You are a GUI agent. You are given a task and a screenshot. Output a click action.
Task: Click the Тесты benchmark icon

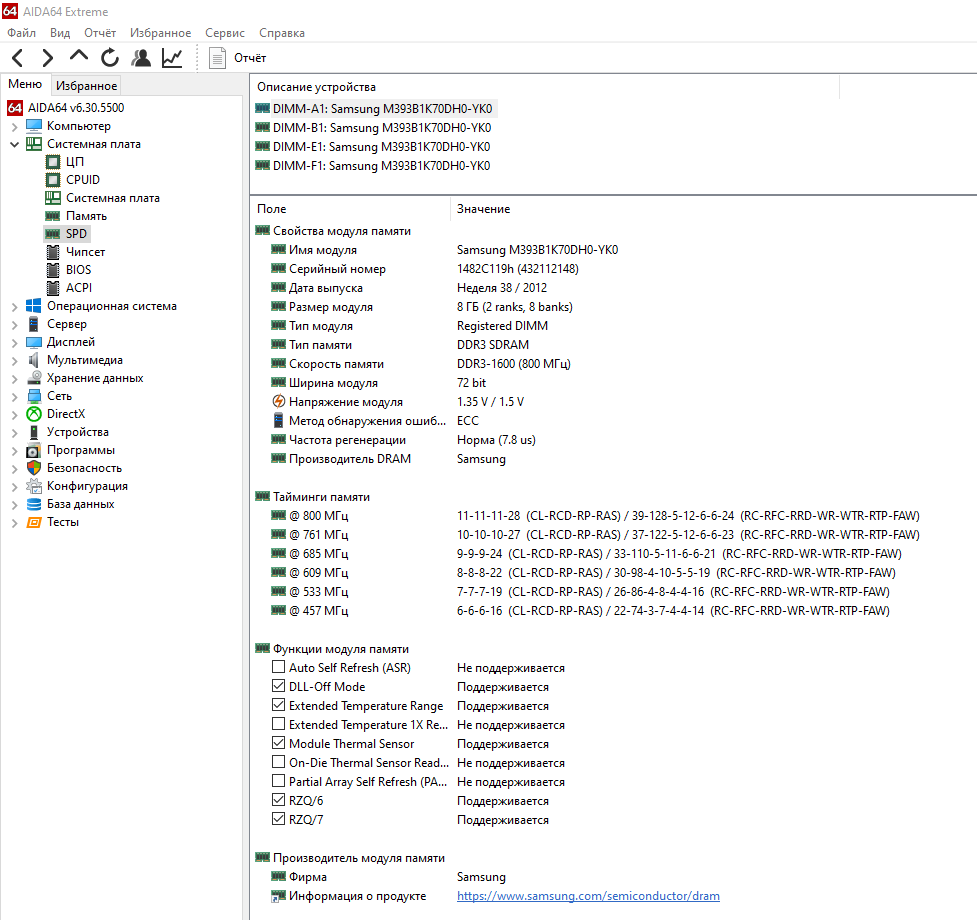pos(34,522)
